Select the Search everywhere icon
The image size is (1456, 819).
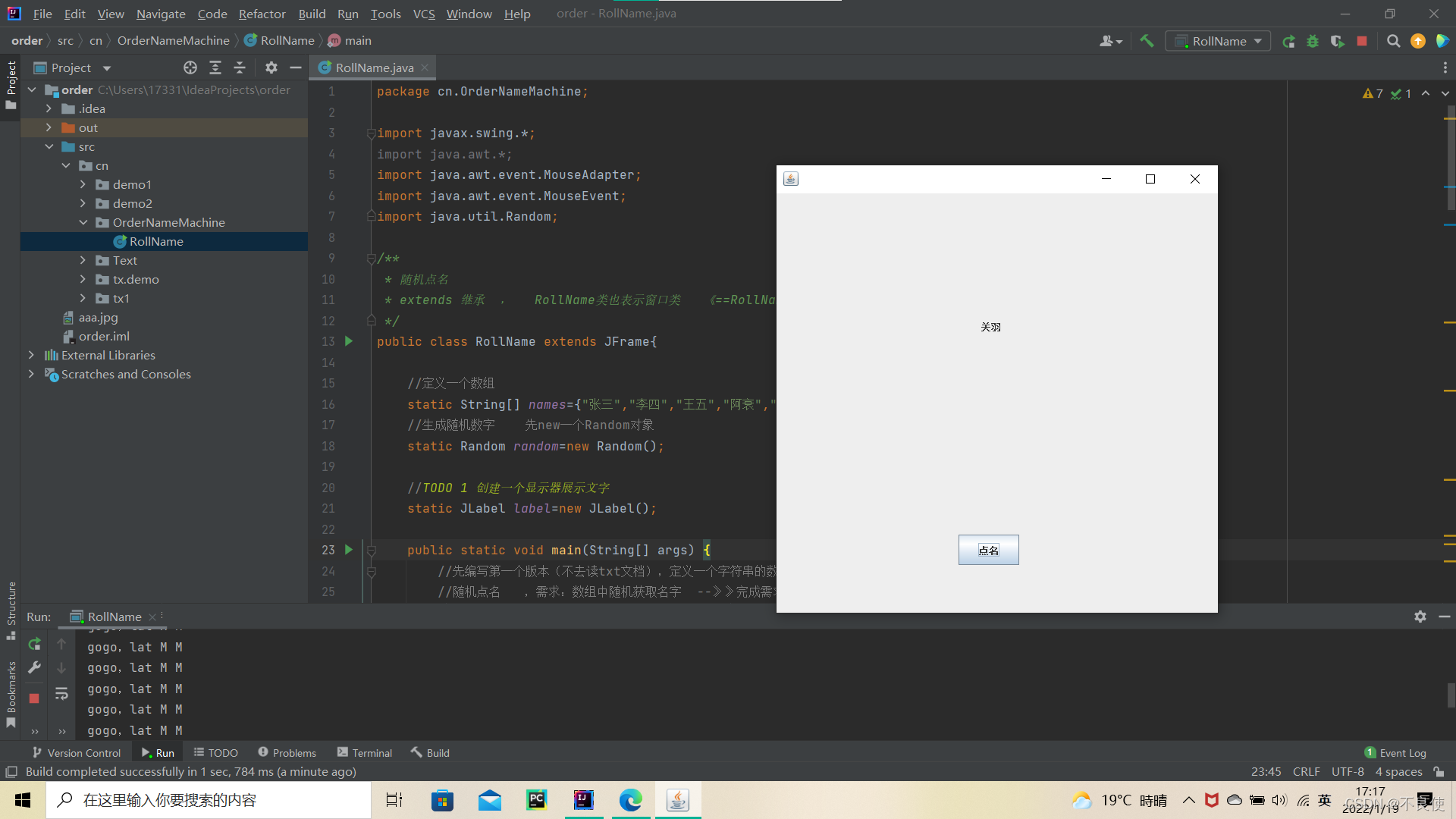pyautogui.click(x=1393, y=40)
